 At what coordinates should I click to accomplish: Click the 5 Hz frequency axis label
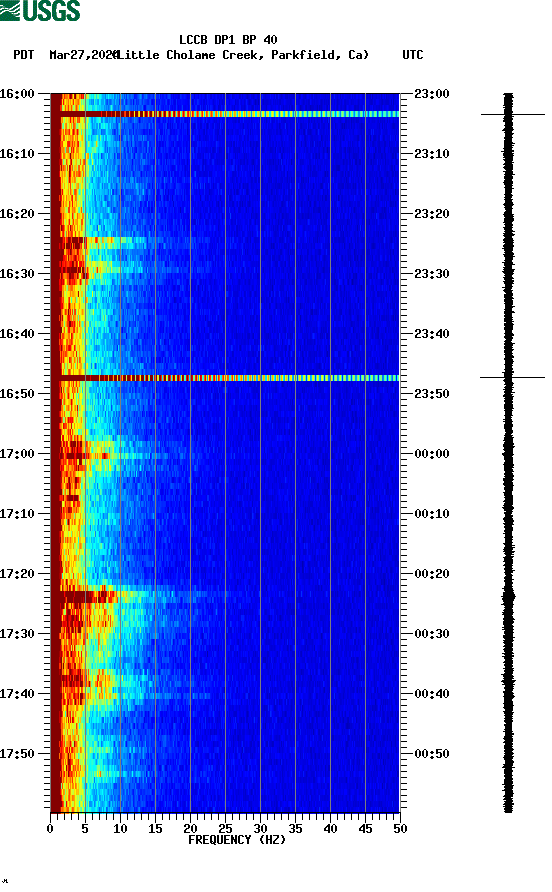click(x=85, y=829)
